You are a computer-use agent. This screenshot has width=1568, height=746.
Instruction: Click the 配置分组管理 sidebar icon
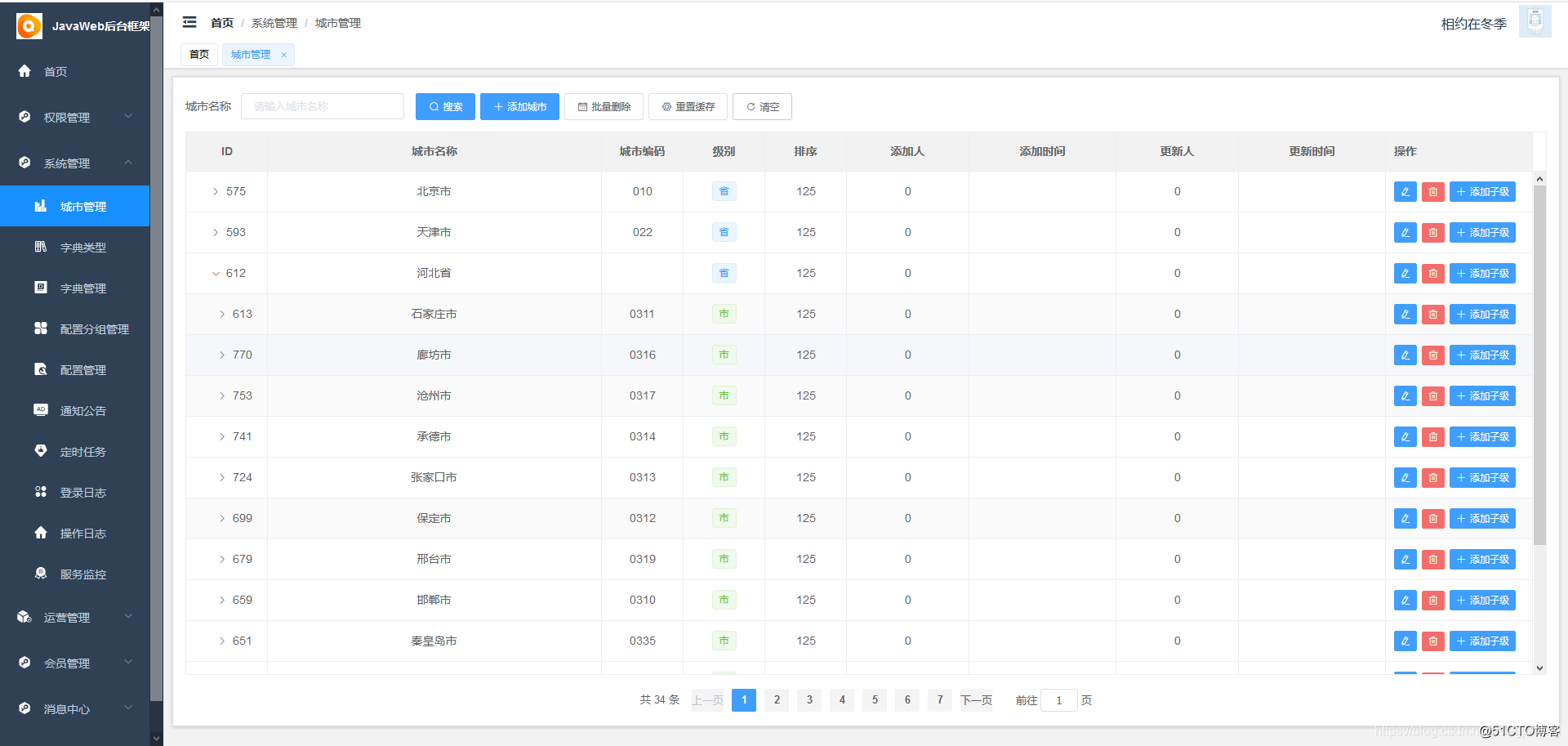click(x=41, y=328)
